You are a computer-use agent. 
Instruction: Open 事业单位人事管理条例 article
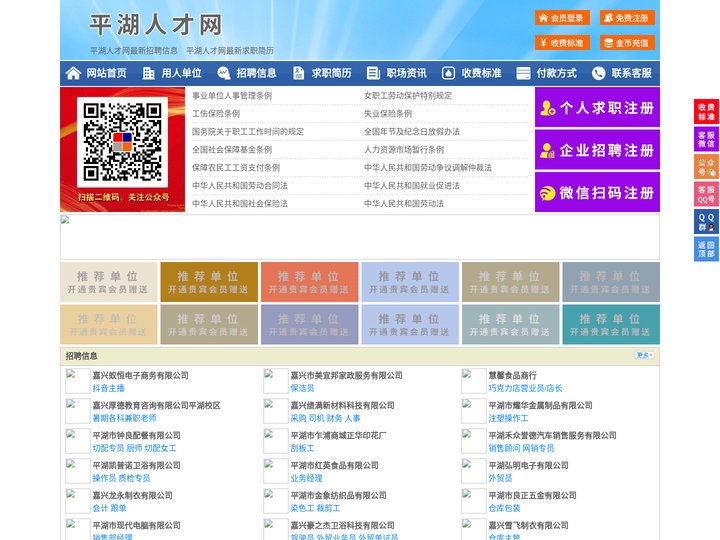coord(232,96)
